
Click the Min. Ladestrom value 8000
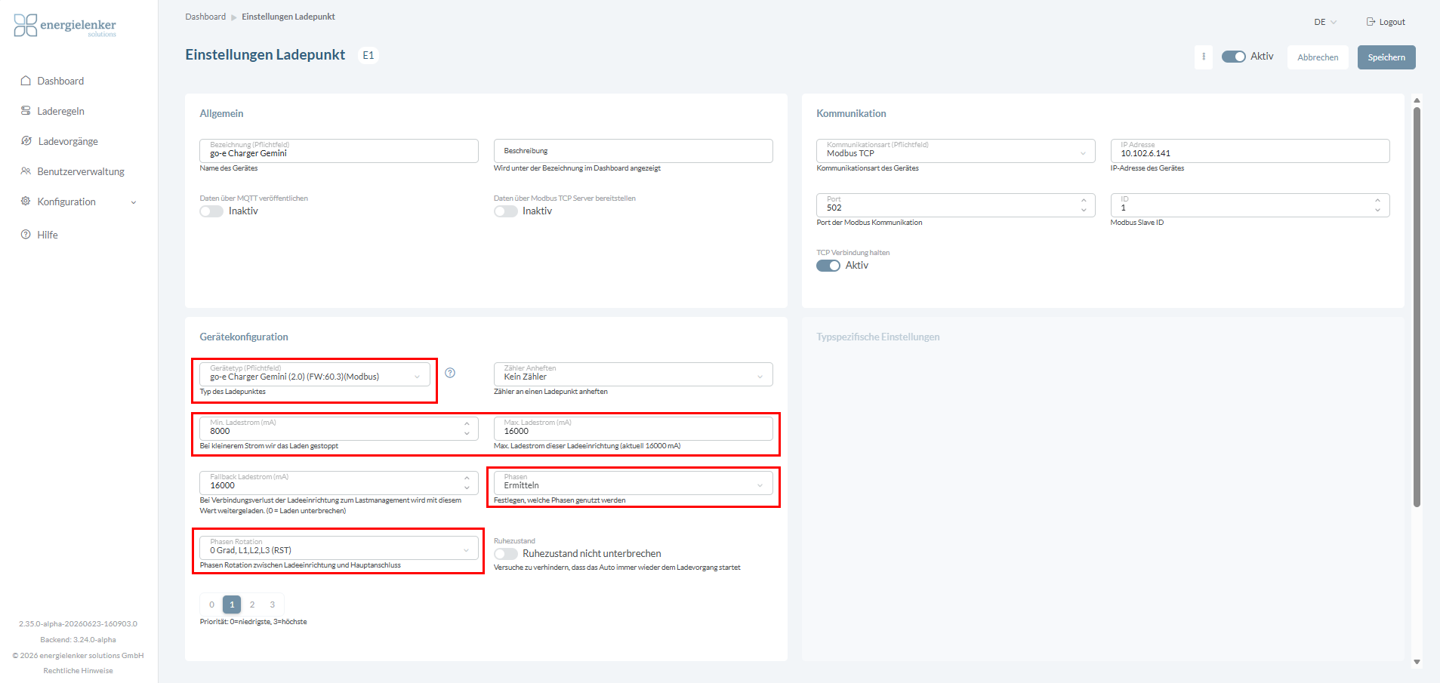pos(220,432)
